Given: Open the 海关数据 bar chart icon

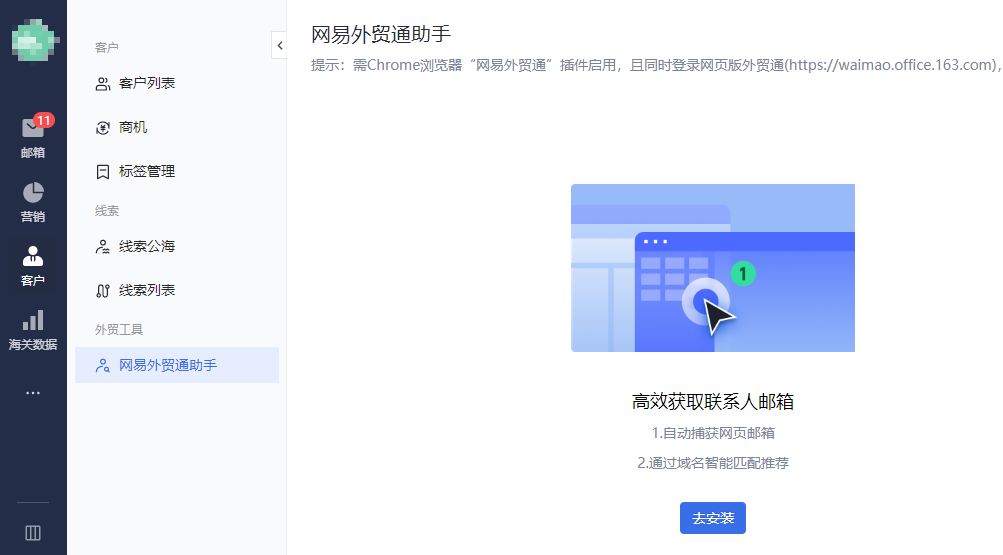Looking at the screenshot, I should [33, 320].
